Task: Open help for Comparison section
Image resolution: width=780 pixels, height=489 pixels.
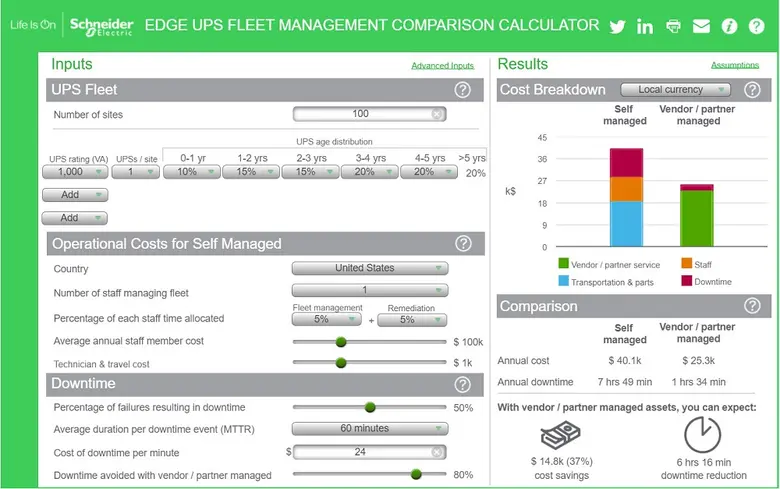Action: (x=753, y=306)
